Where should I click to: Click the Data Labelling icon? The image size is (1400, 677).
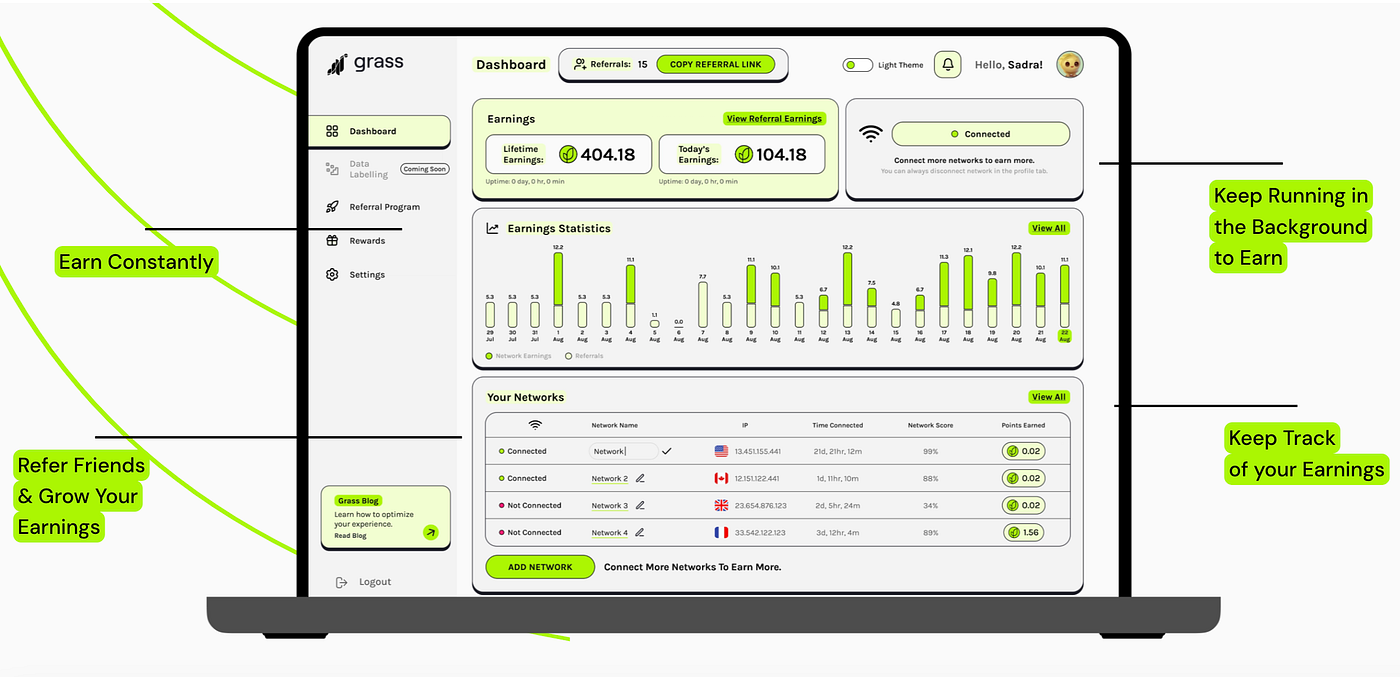pyautogui.click(x=332, y=169)
